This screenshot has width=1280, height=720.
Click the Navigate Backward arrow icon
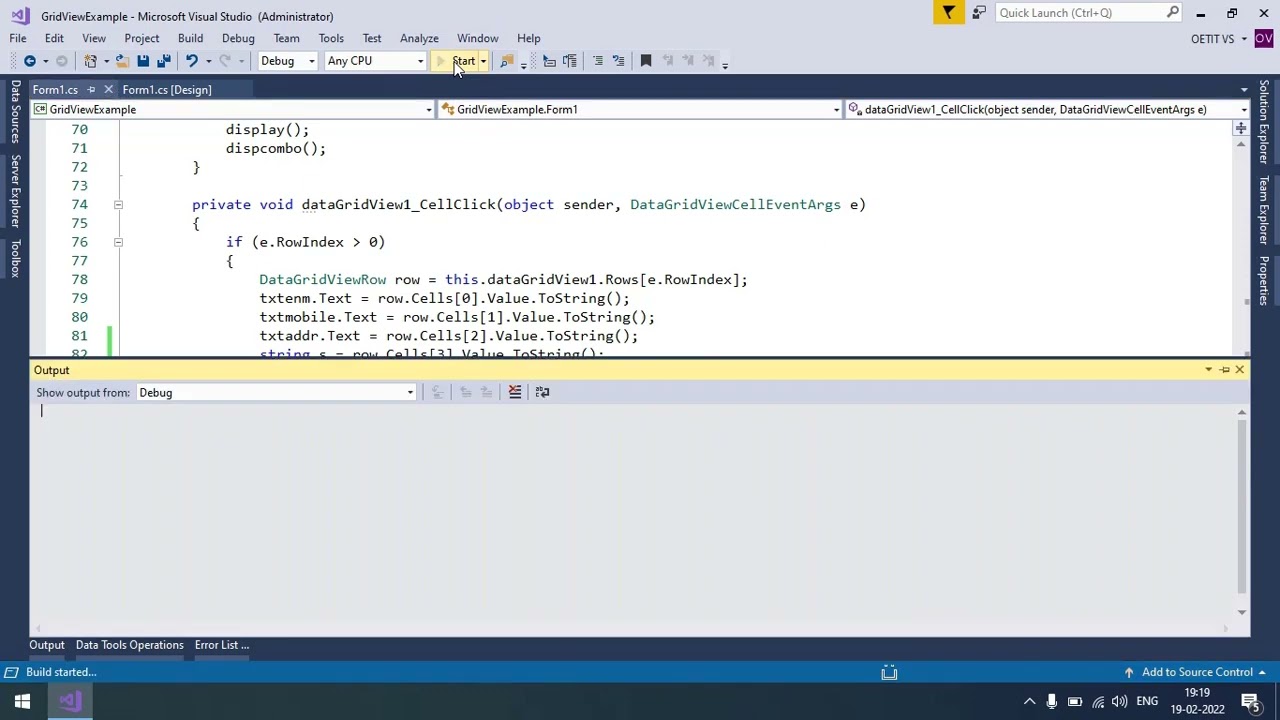30,61
